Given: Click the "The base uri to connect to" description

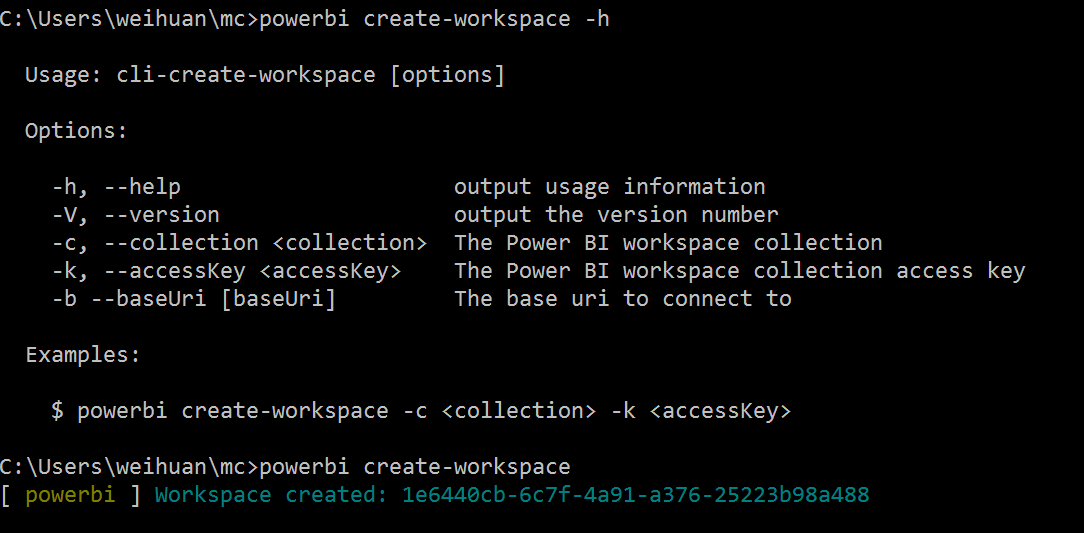Looking at the screenshot, I should [x=622, y=299].
